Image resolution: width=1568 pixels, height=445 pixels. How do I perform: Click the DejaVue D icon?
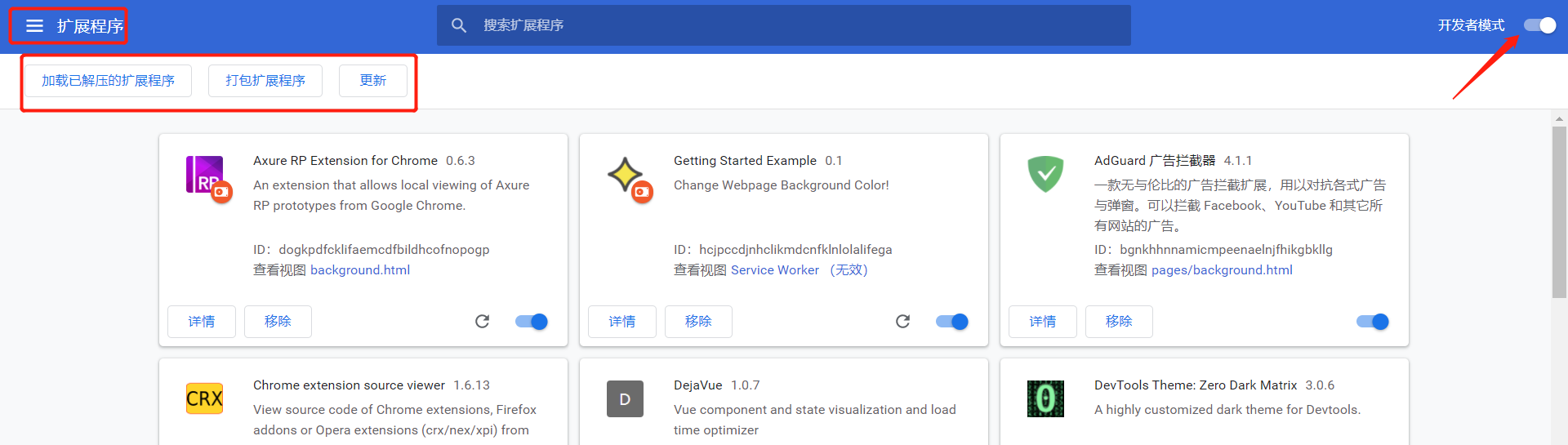625,399
